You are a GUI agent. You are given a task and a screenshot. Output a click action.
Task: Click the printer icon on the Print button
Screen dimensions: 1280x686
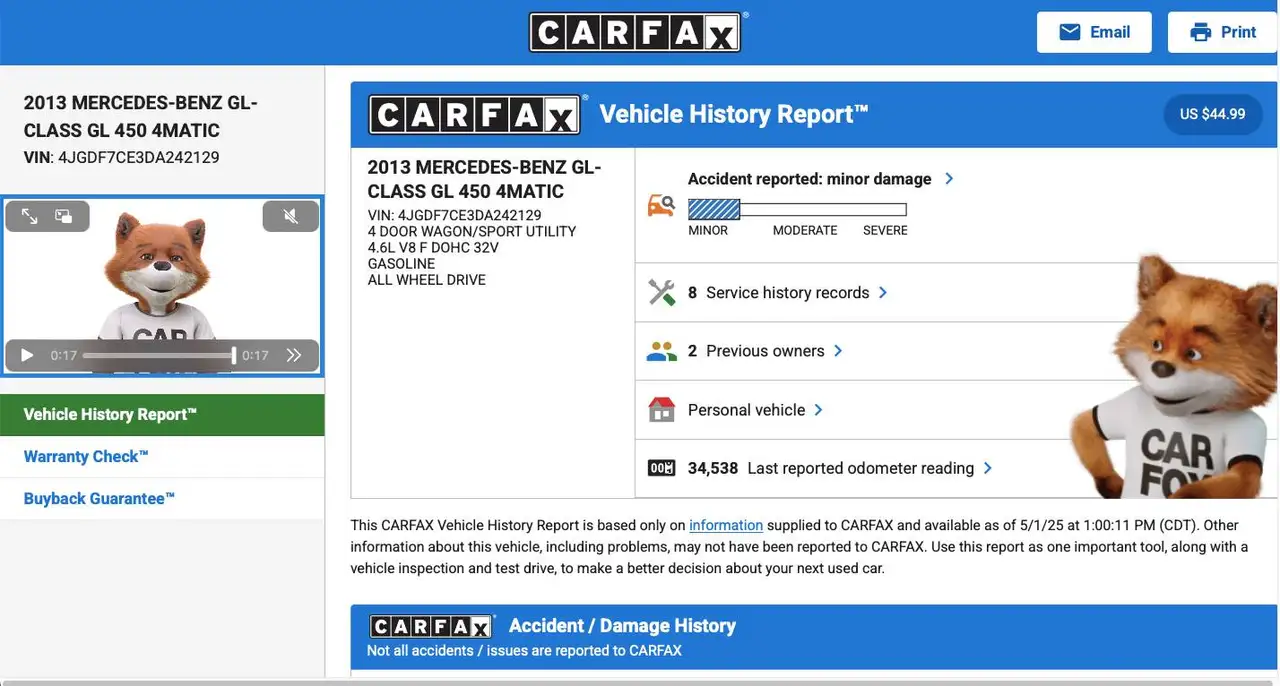[x=1200, y=32]
